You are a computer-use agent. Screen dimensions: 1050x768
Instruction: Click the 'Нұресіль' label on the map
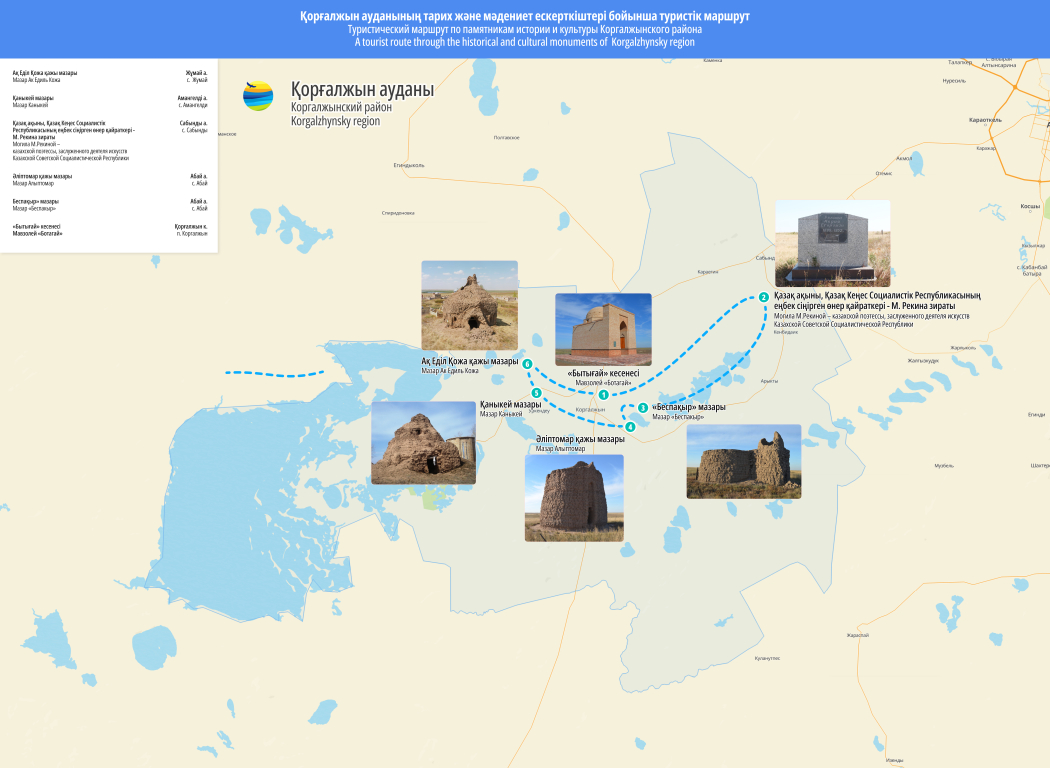954,80
